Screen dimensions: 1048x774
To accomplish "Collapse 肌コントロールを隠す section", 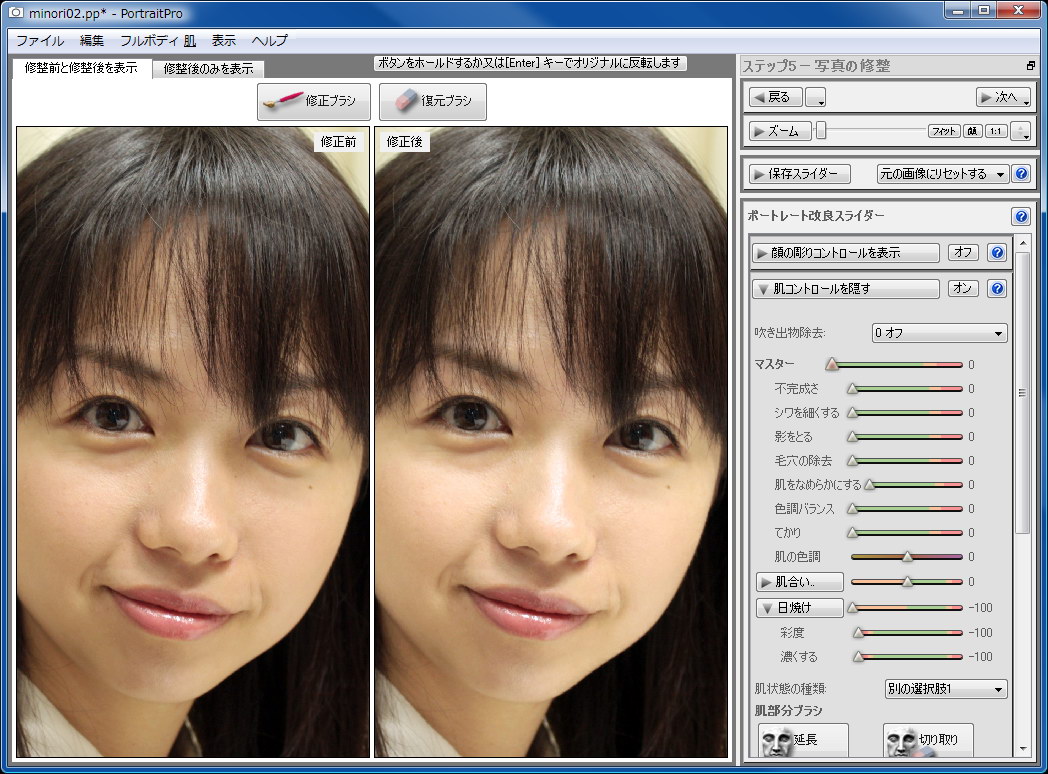I will pyautogui.click(x=845, y=289).
